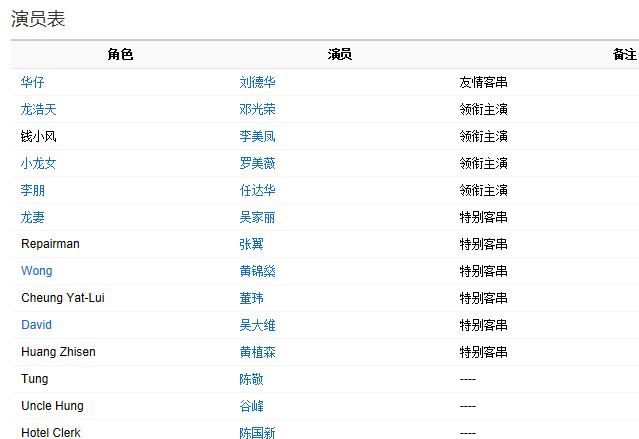The image size is (639, 439).
Task: Click the Tung role cell
Action: 35,379
